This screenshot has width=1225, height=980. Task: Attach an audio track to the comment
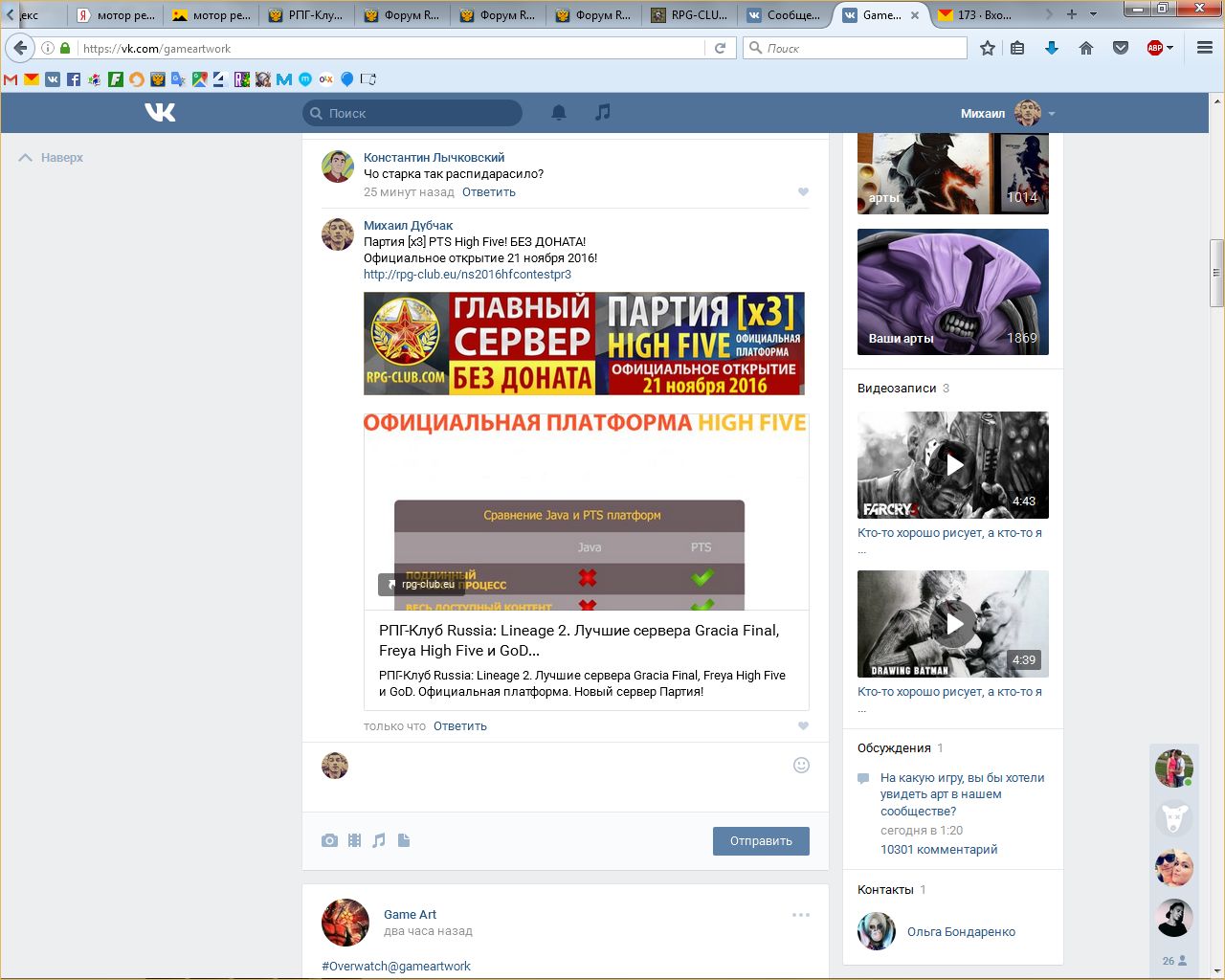[x=379, y=840]
